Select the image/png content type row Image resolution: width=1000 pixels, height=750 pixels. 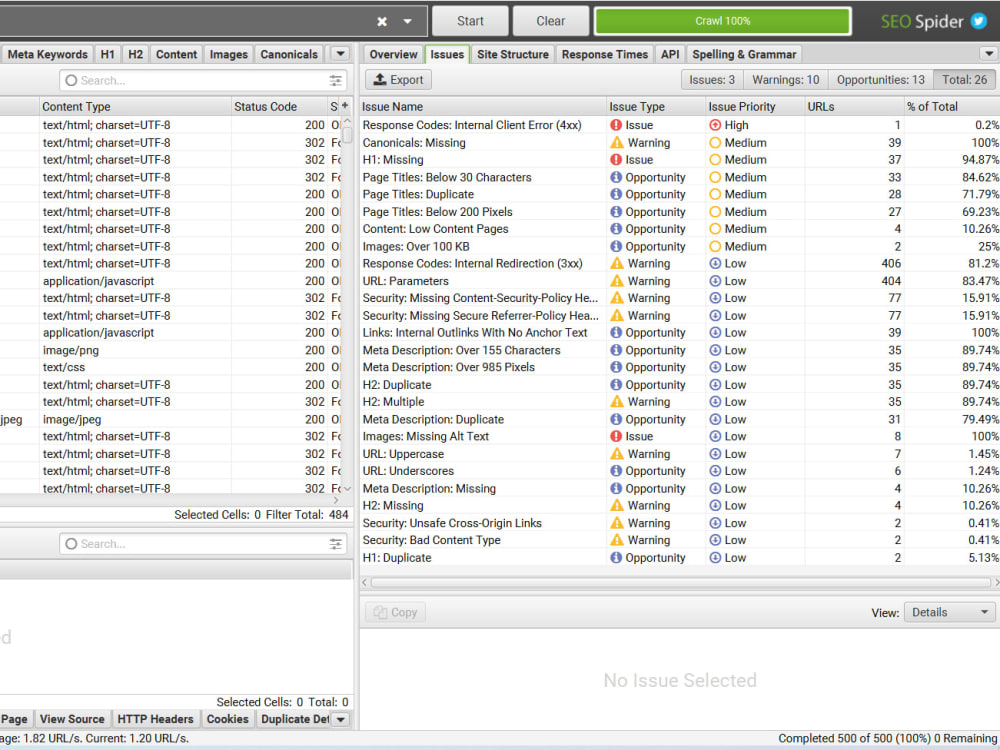[171, 350]
